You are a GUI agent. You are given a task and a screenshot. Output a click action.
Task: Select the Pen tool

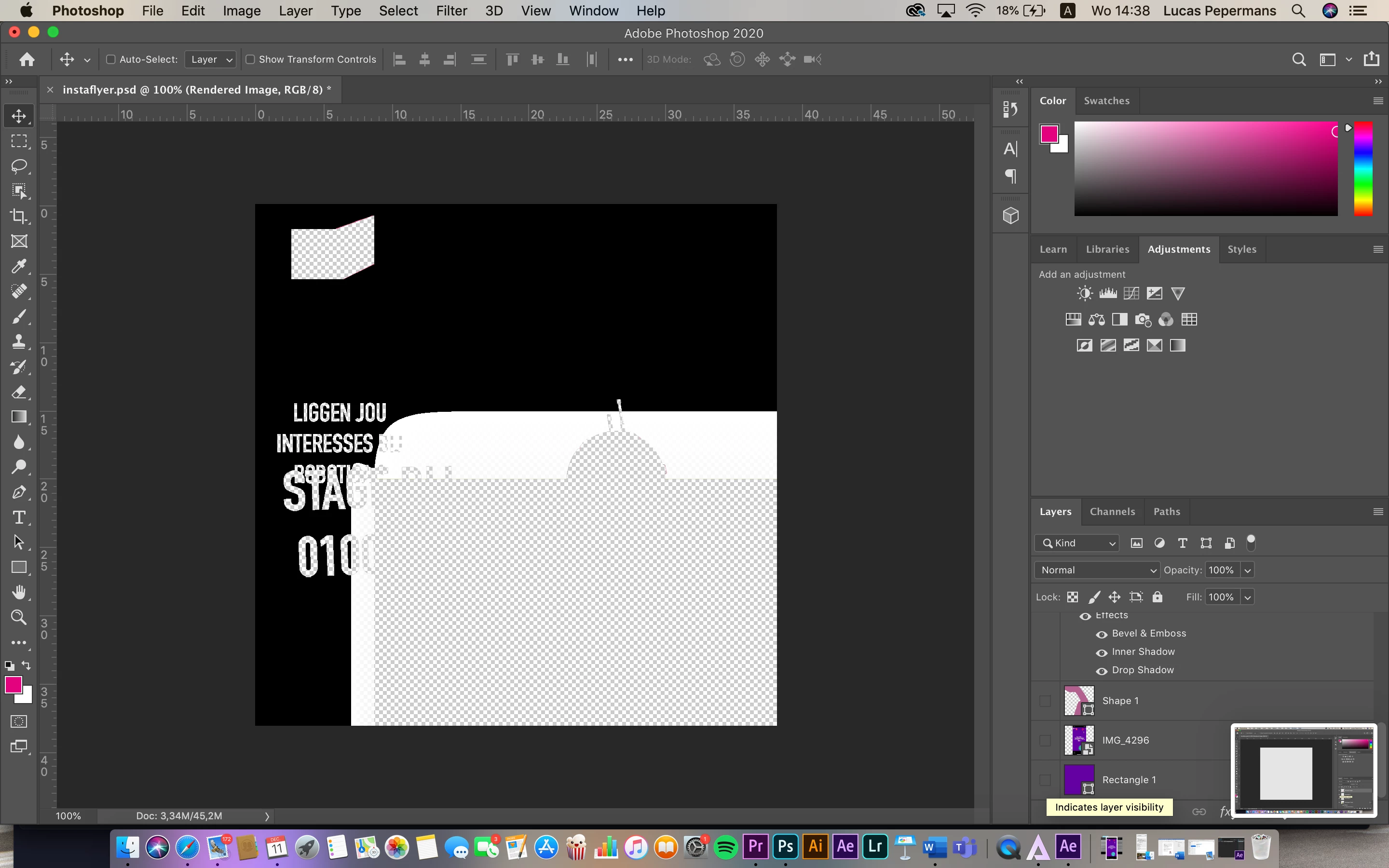(x=19, y=492)
